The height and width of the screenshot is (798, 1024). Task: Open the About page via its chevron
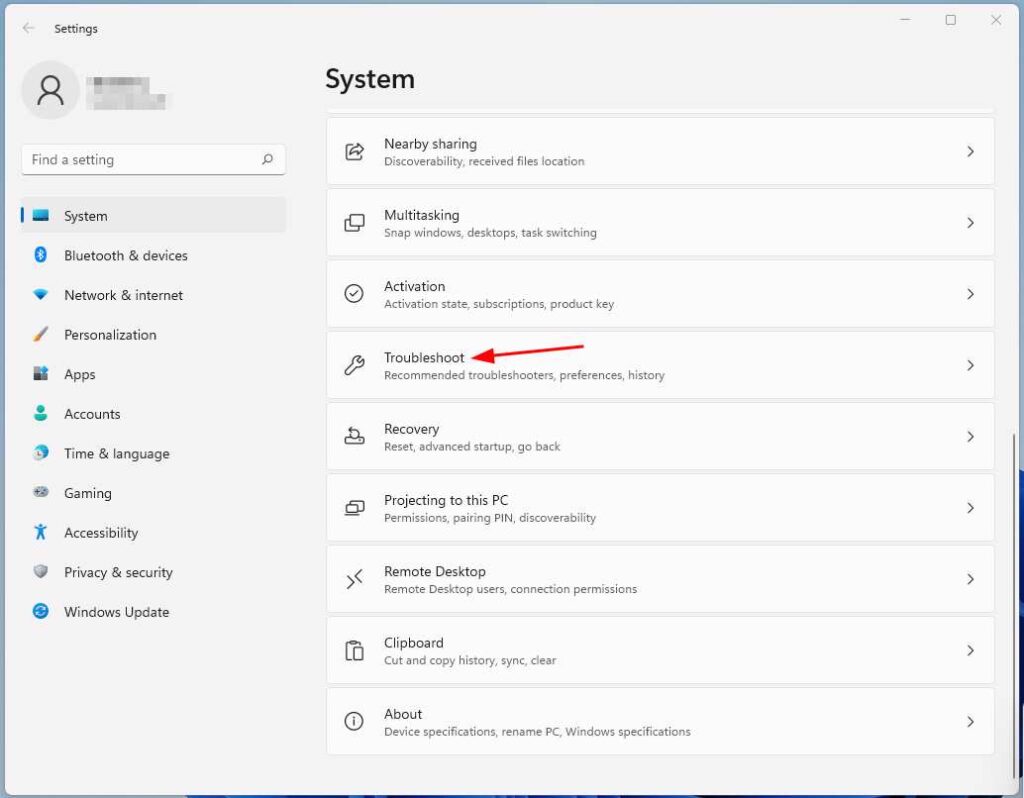coord(970,721)
